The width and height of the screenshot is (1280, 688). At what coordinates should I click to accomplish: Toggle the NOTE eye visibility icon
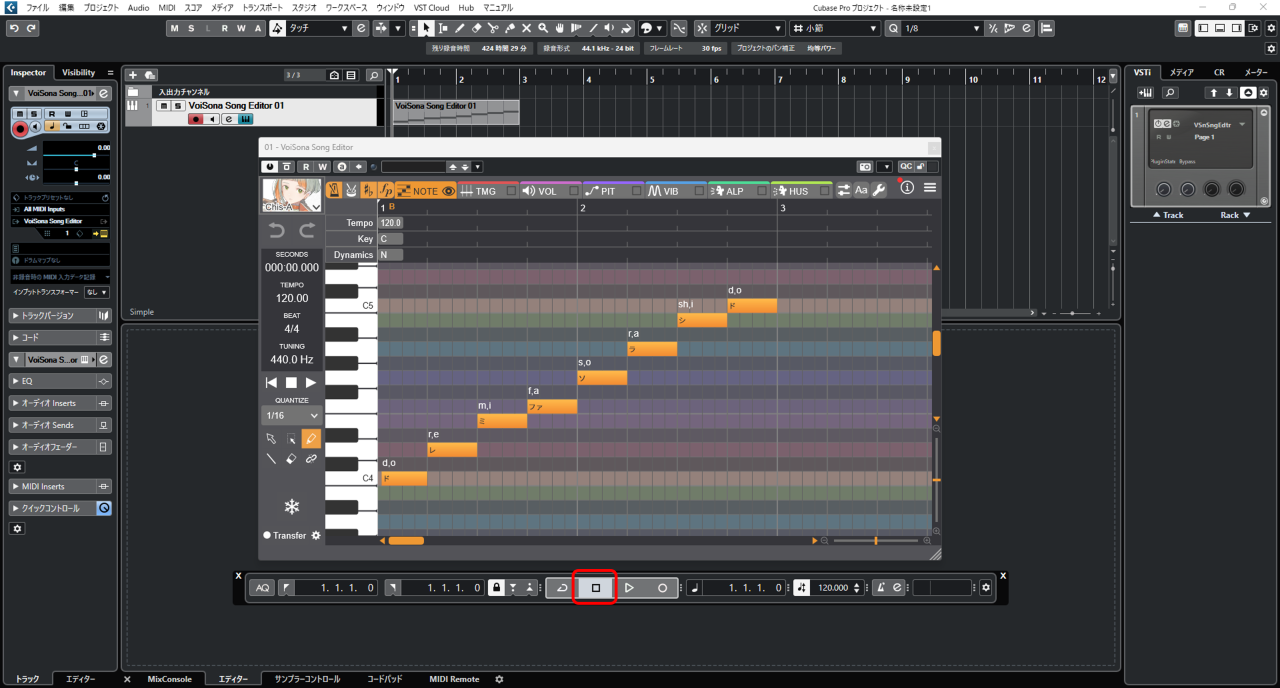tap(449, 191)
